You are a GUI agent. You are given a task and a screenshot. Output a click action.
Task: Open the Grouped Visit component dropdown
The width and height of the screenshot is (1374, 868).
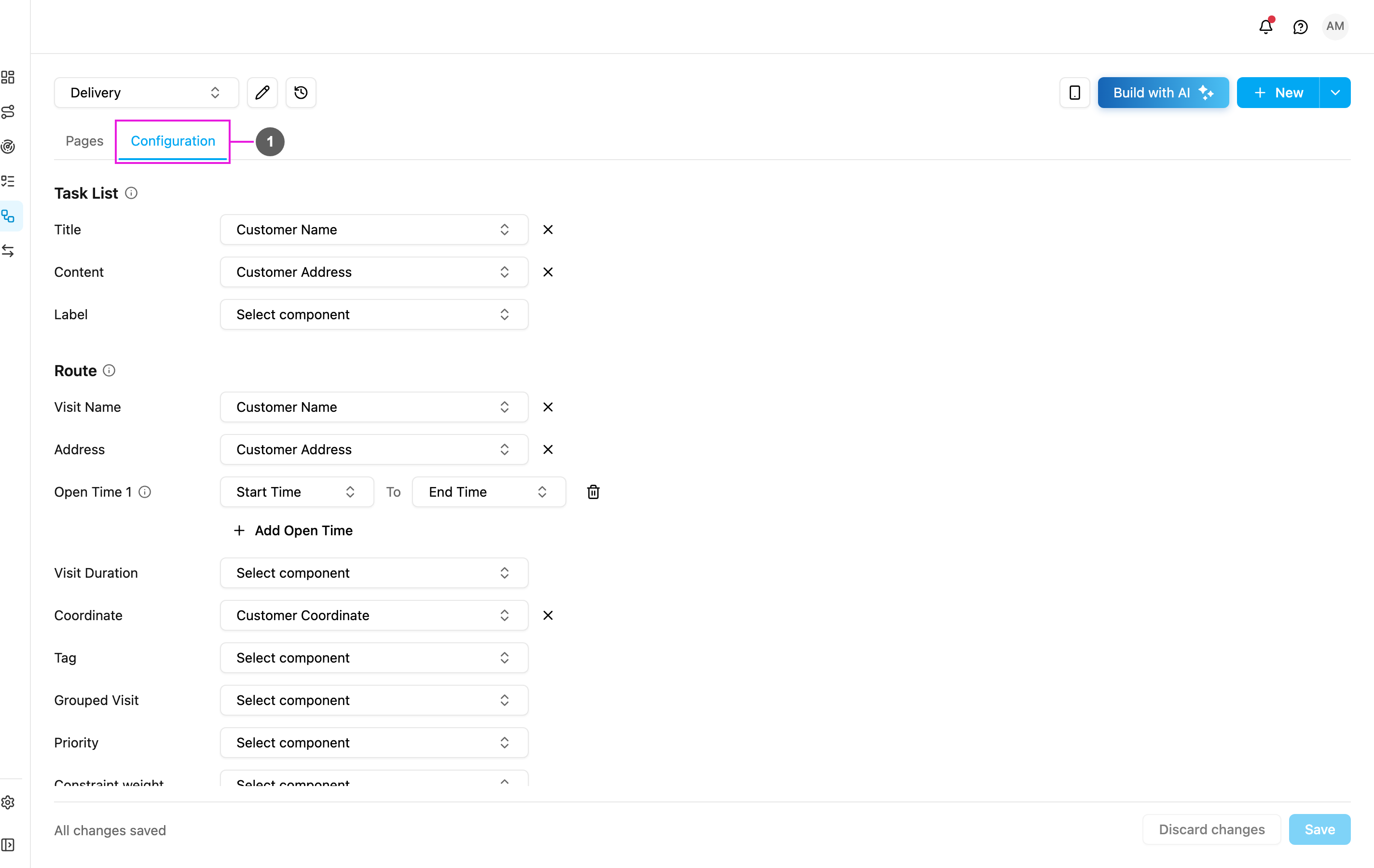point(374,700)
